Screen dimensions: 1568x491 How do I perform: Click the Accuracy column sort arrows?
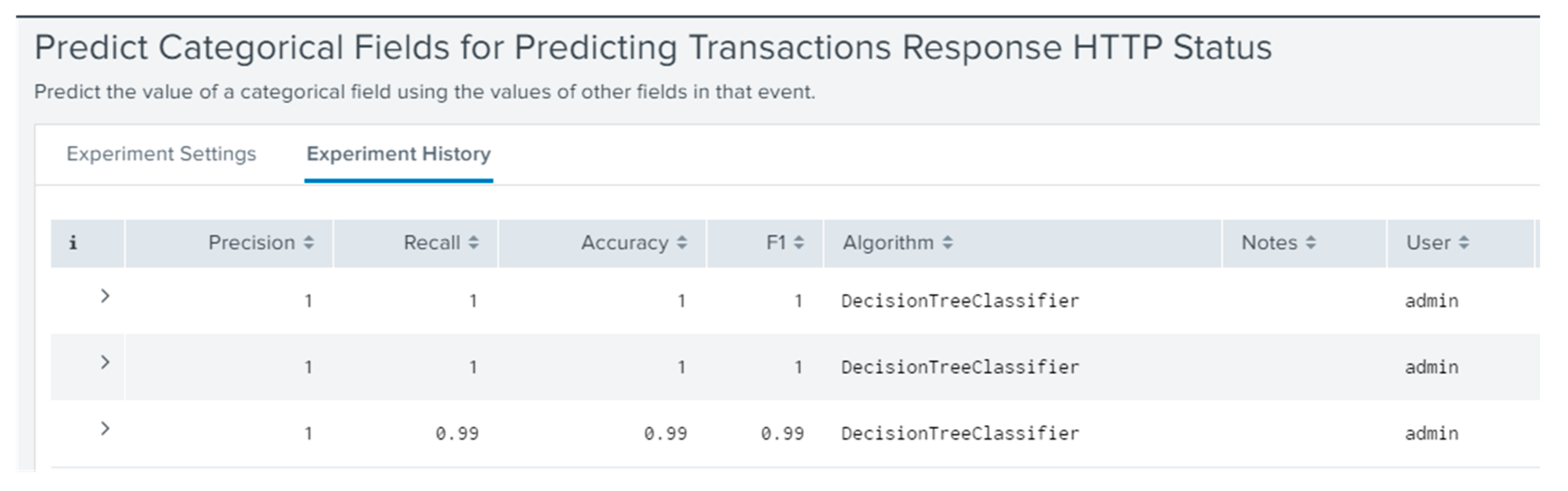click(682, 243)
